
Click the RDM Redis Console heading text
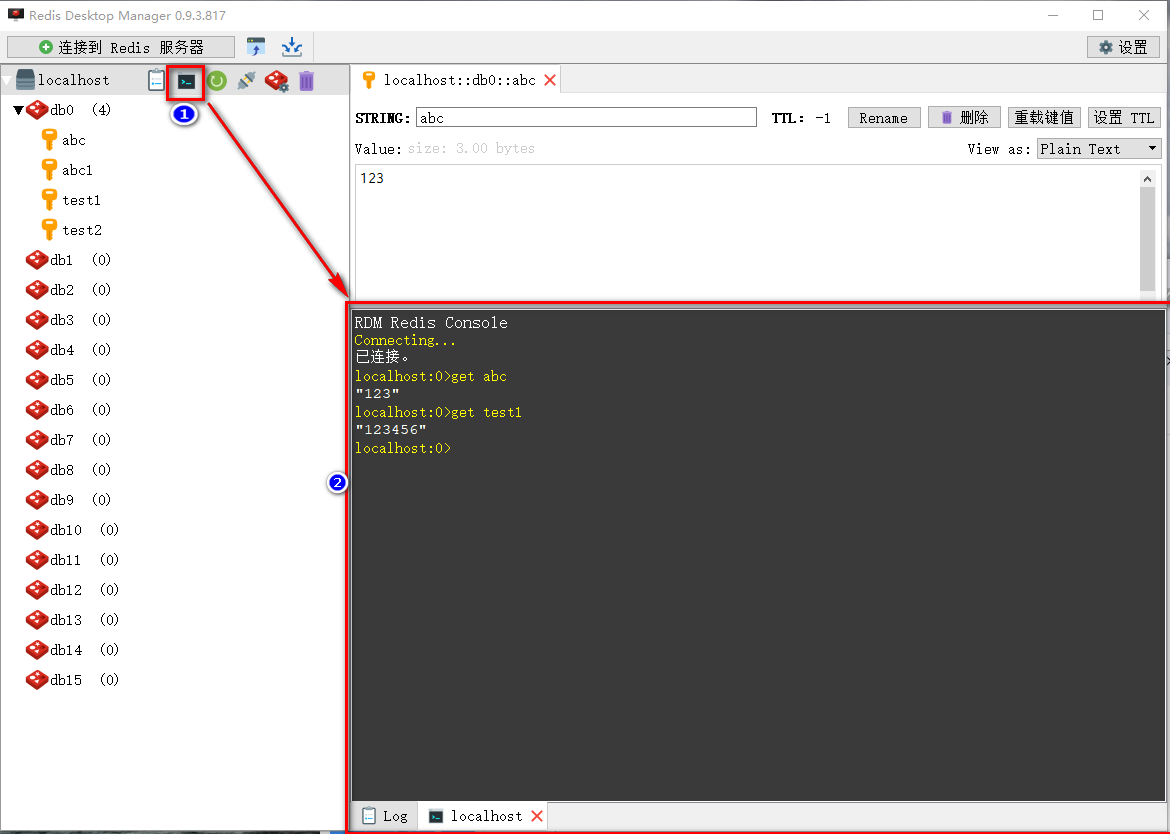coord(431,323)
